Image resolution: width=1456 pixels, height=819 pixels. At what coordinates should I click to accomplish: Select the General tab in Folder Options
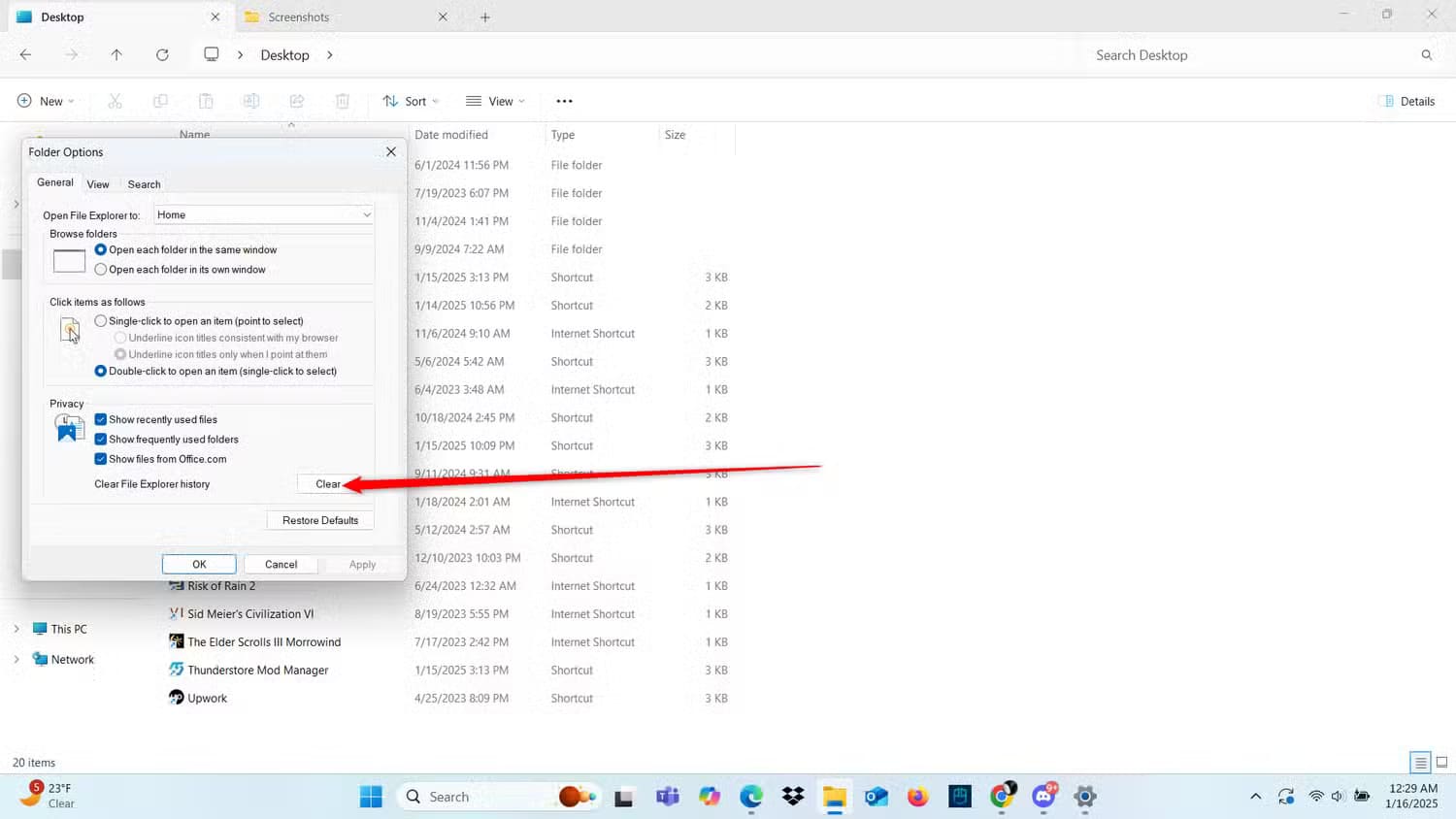point(55,182)
